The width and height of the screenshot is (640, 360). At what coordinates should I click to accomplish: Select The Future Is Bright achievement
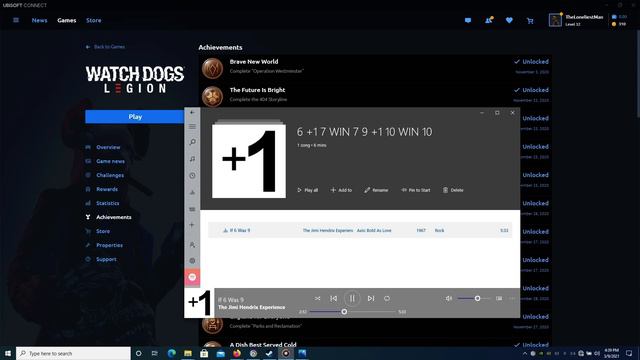pos(375,96)
